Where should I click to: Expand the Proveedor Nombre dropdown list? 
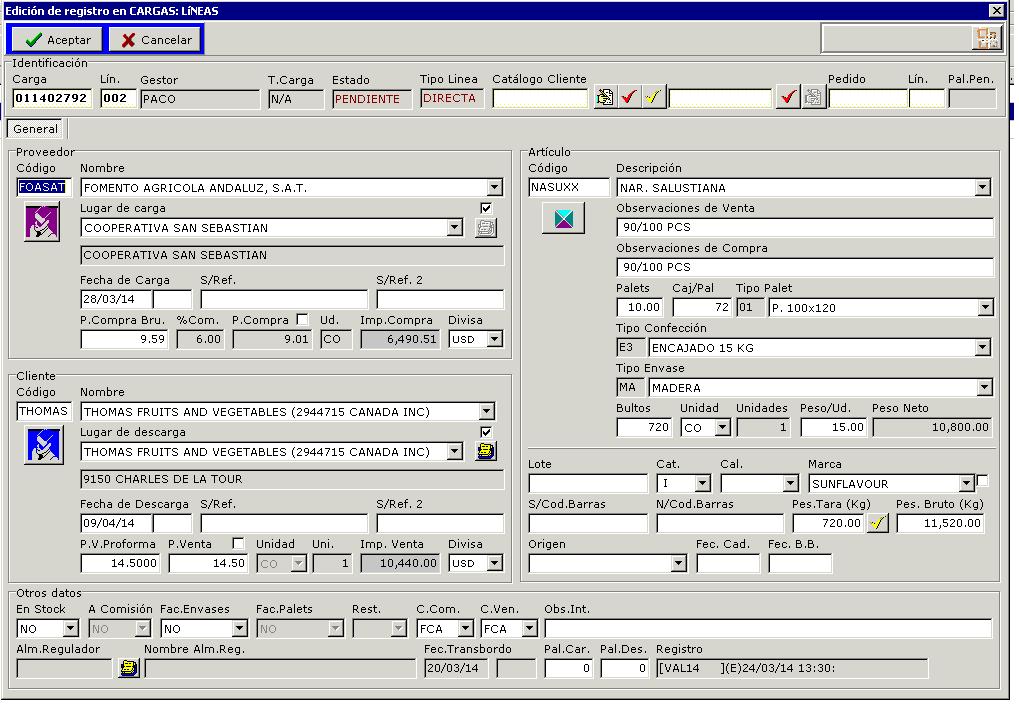point(494,188)
